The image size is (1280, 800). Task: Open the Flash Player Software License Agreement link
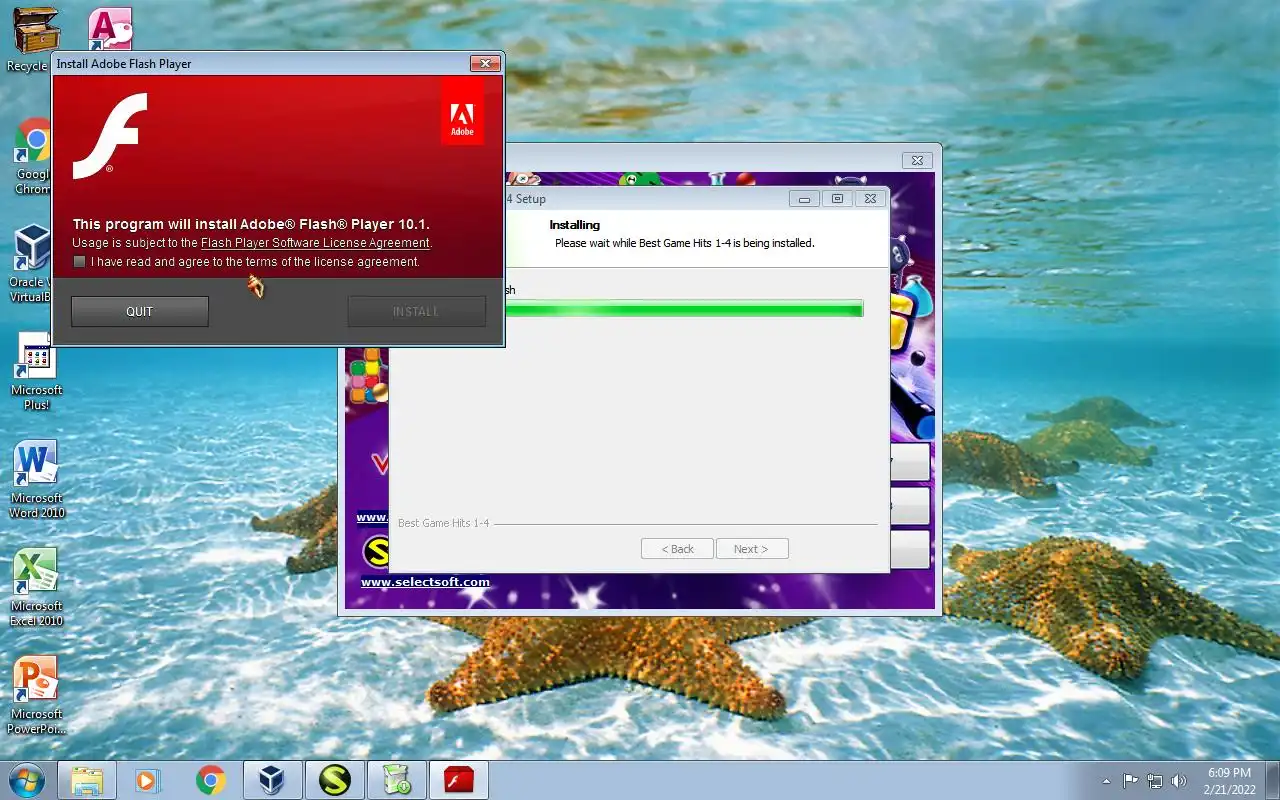click(315, 243)
